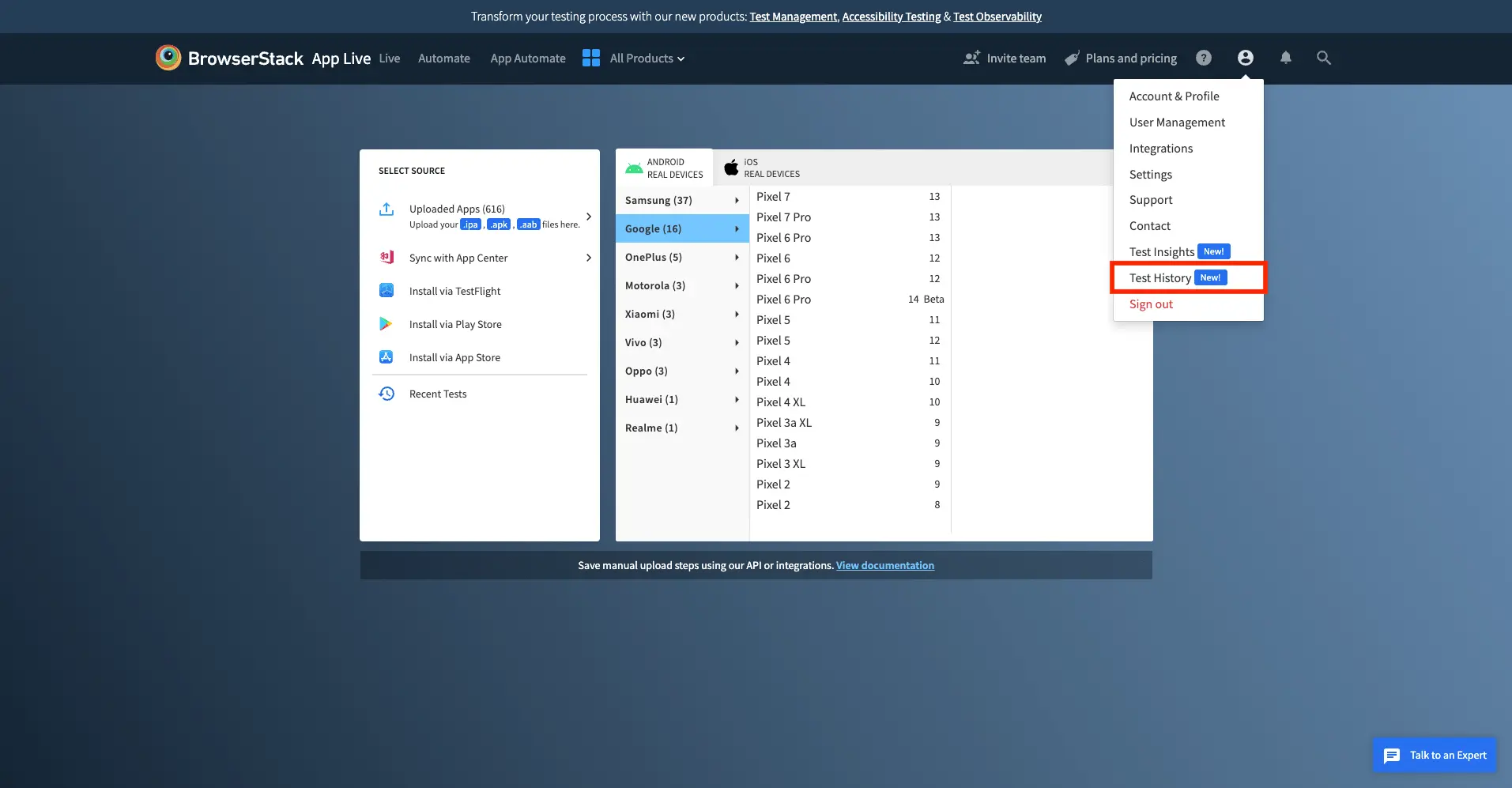This screenshot has width=1512, height=788.
Task: Click the Talk to an Expert button
Action: 1435,756
